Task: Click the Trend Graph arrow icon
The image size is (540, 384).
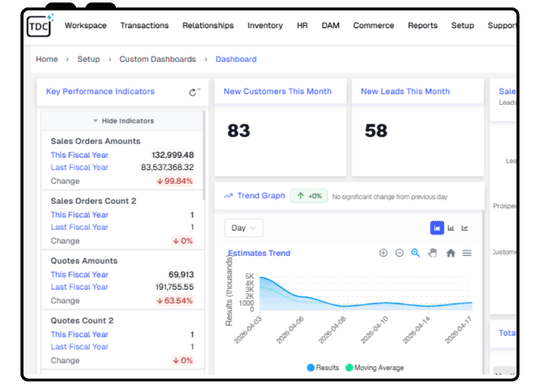Action: point(228,196)
